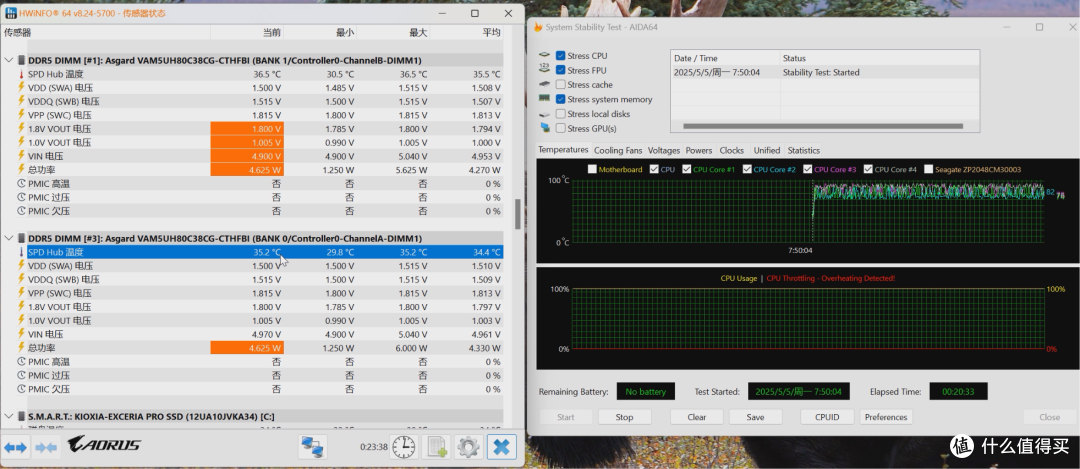
Task: Enable the Seagate ZP2048CM30003 graph checkbox
Action: point(928,169)
